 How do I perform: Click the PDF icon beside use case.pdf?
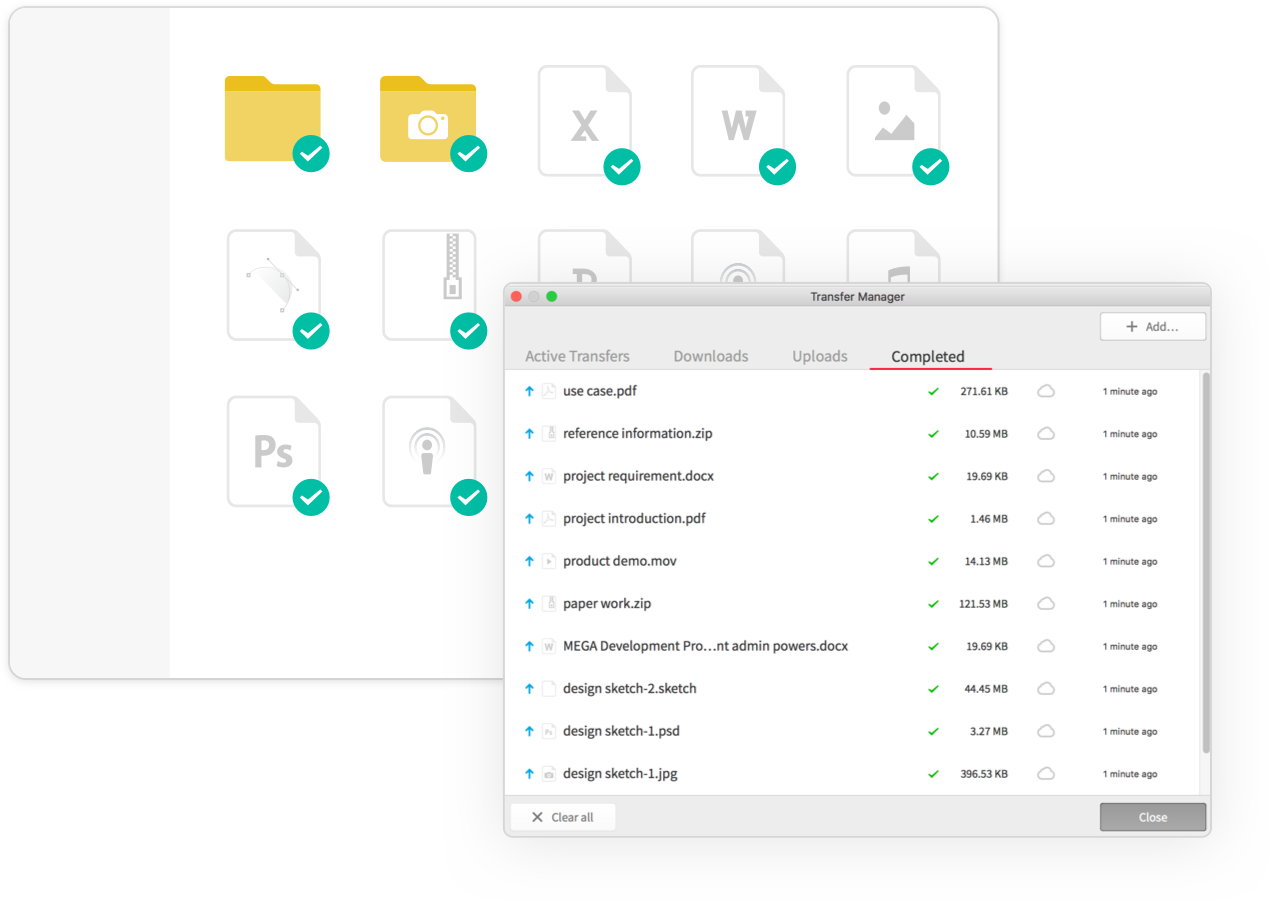[x=548, y=391]
